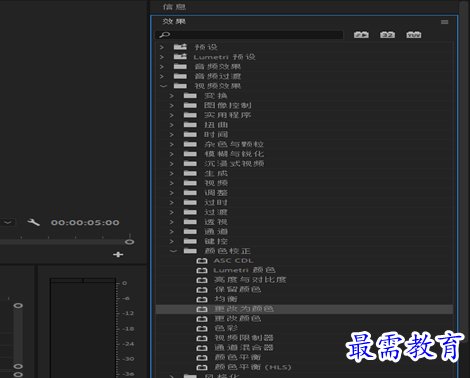Select the 更改为颜色 effect icon
The height and width of the screenshot is (378, 470).
202,309
